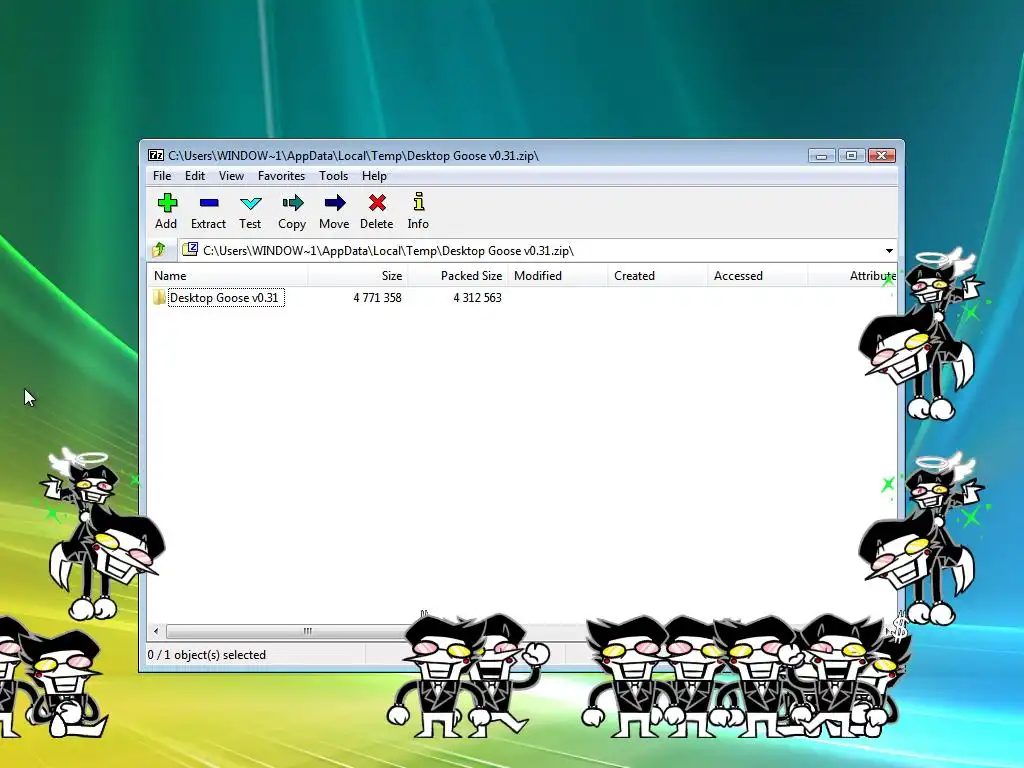Open the Favorites menu

(281, 176)
